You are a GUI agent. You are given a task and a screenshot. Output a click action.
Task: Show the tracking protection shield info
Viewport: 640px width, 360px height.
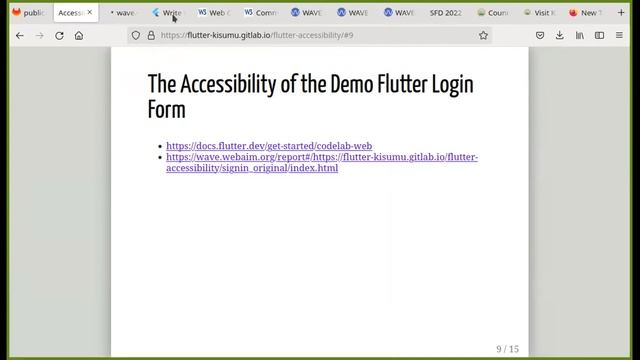(x=136, y=36)
